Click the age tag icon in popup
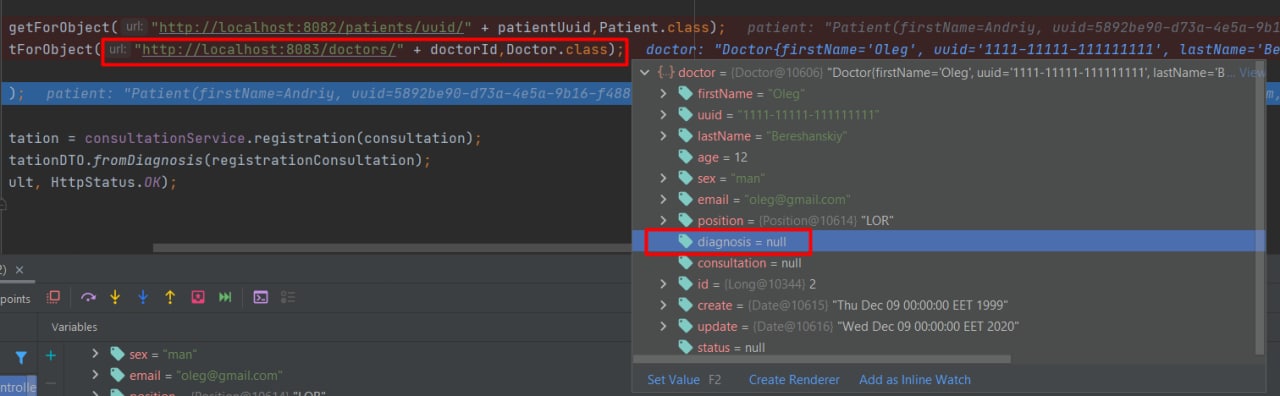 click(685, 157)
